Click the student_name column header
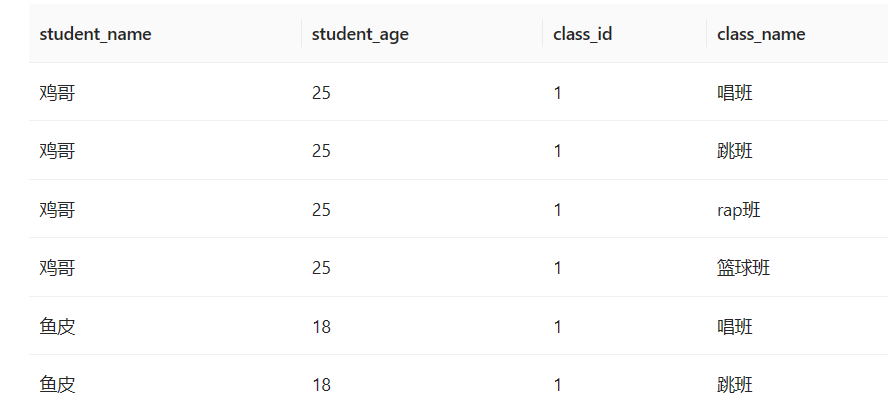The height and width of the screenshot is (413, 888). click(95, 34)
